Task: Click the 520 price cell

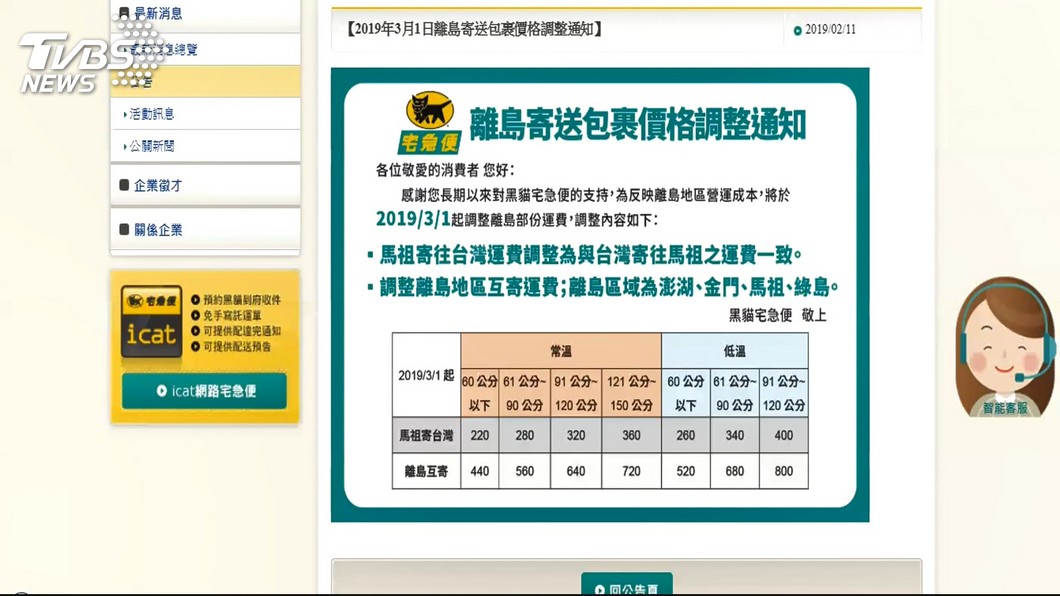Action: [x=685, y=471]
